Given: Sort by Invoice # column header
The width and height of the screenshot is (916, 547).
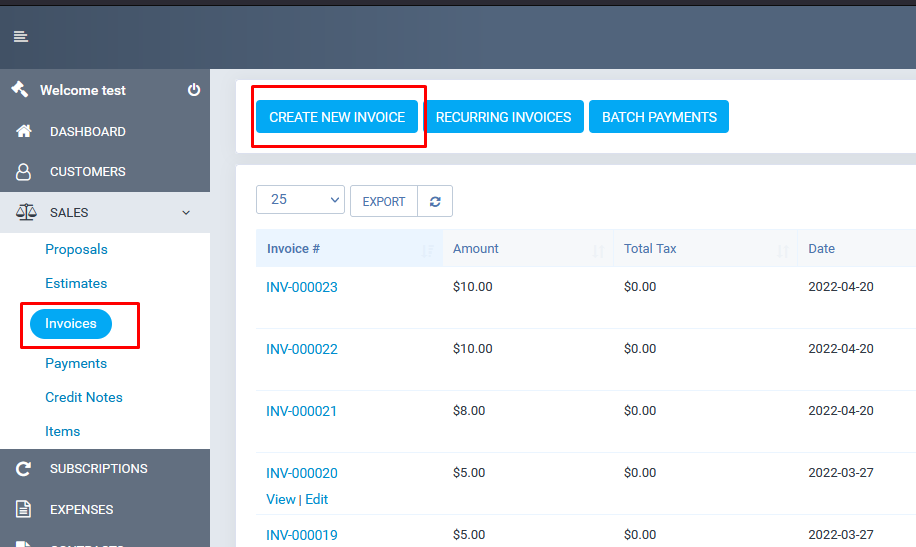Looking at the screenshot, I should [x=293, y=249].
